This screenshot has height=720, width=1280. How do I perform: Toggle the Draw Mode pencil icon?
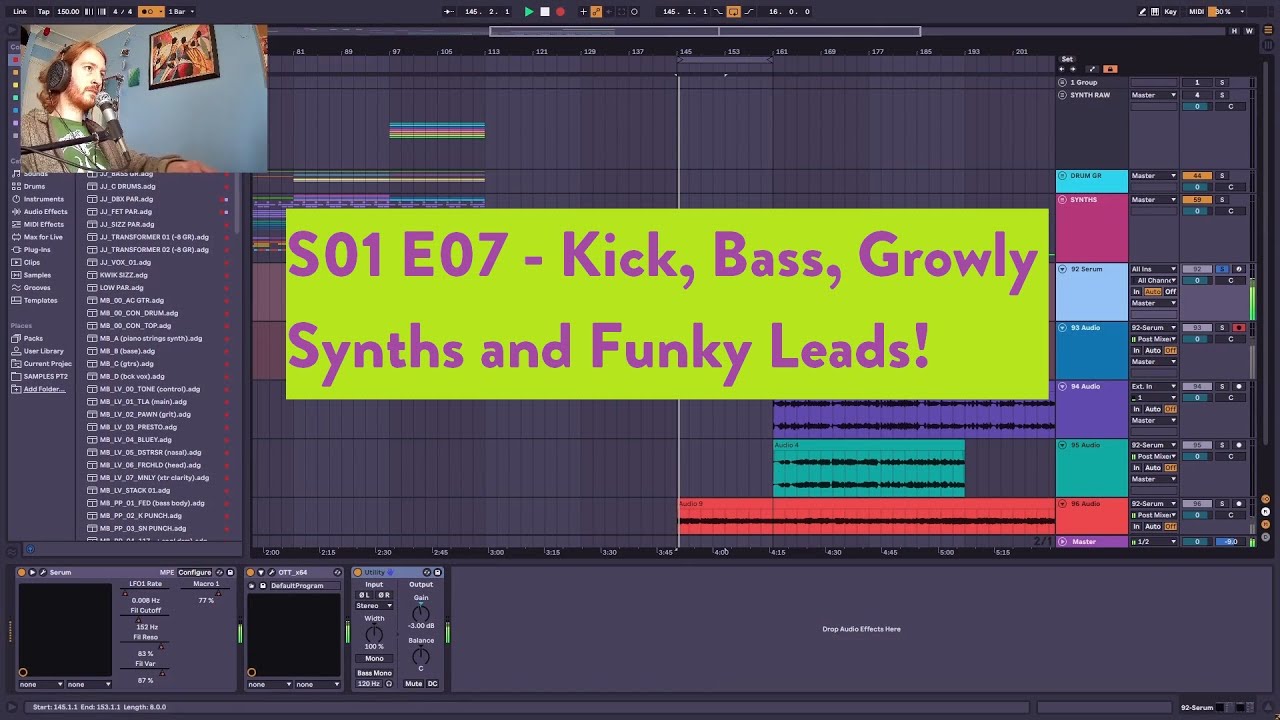[1143, 11]
